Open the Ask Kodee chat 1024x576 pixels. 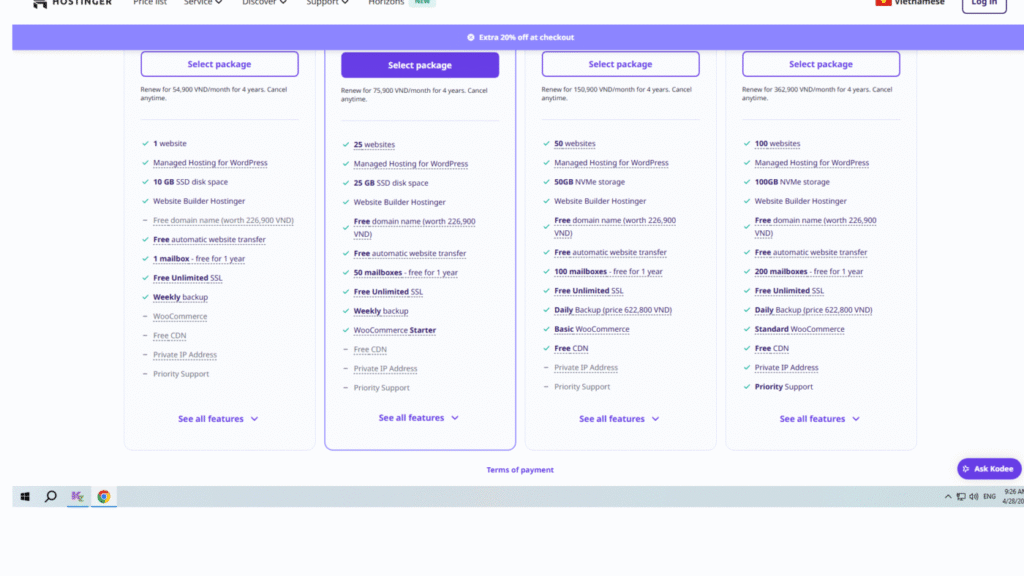(989, 469)
